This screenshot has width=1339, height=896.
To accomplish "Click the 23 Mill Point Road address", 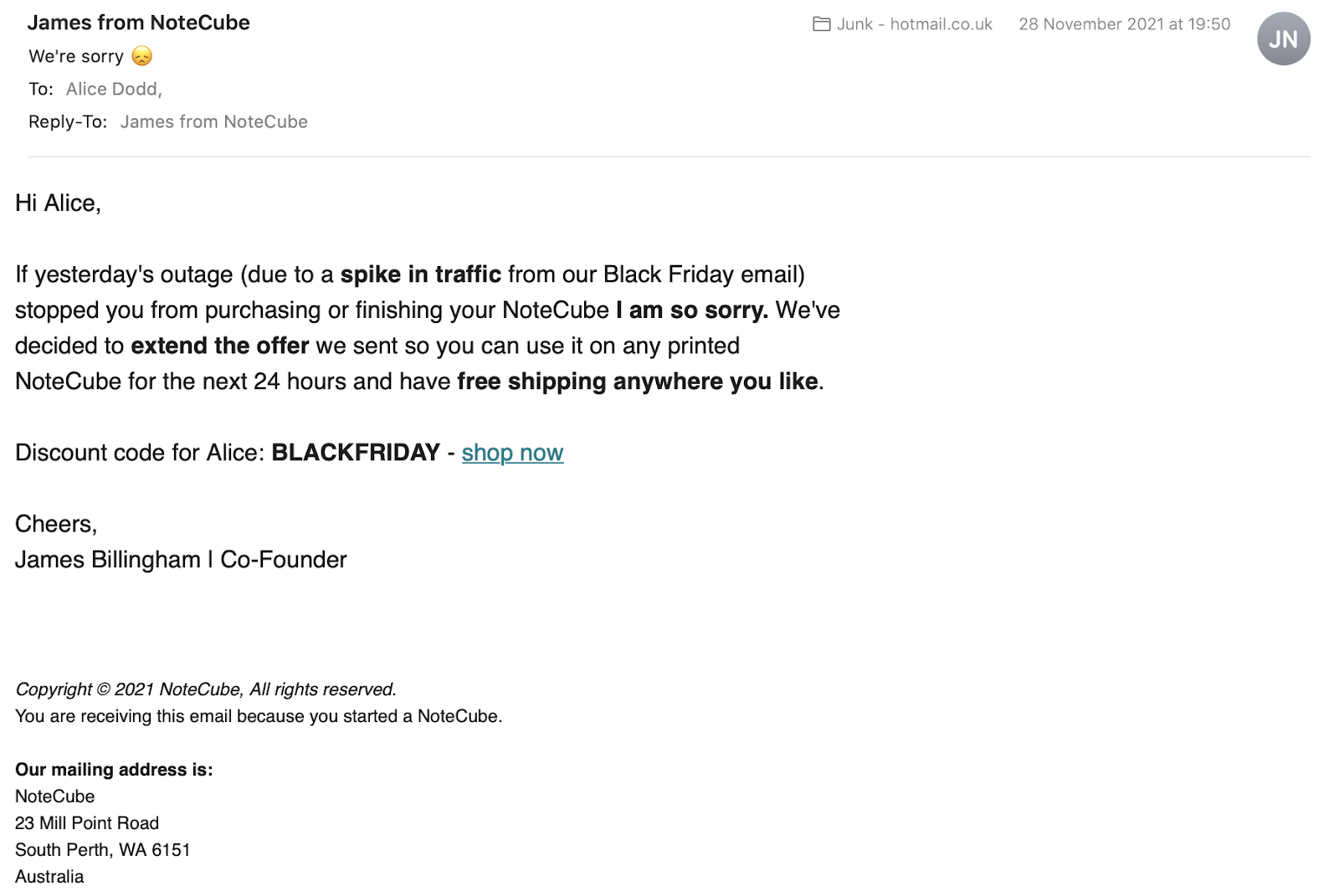I will [87, 823].
